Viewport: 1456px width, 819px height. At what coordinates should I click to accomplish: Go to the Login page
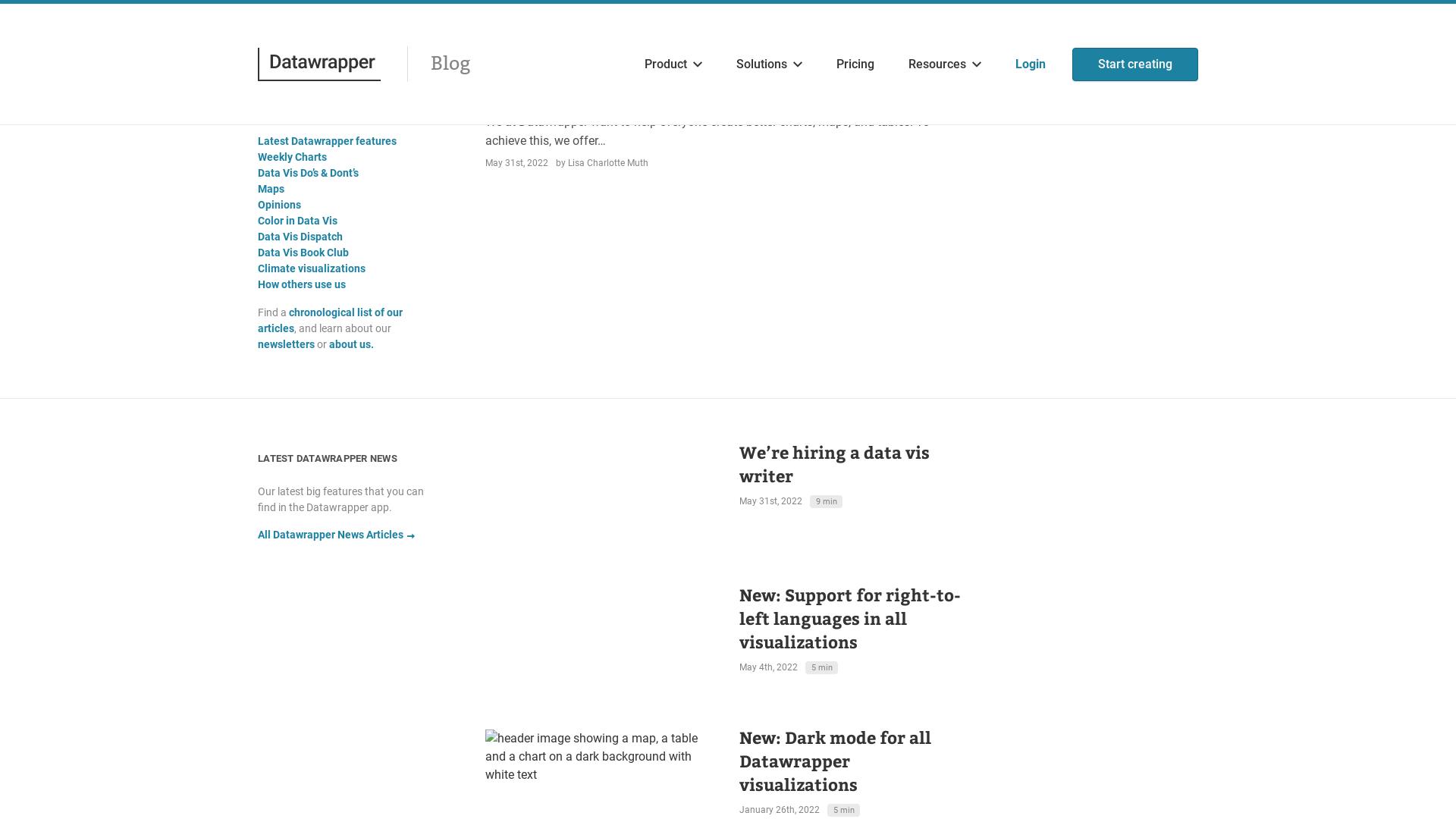1031,64
